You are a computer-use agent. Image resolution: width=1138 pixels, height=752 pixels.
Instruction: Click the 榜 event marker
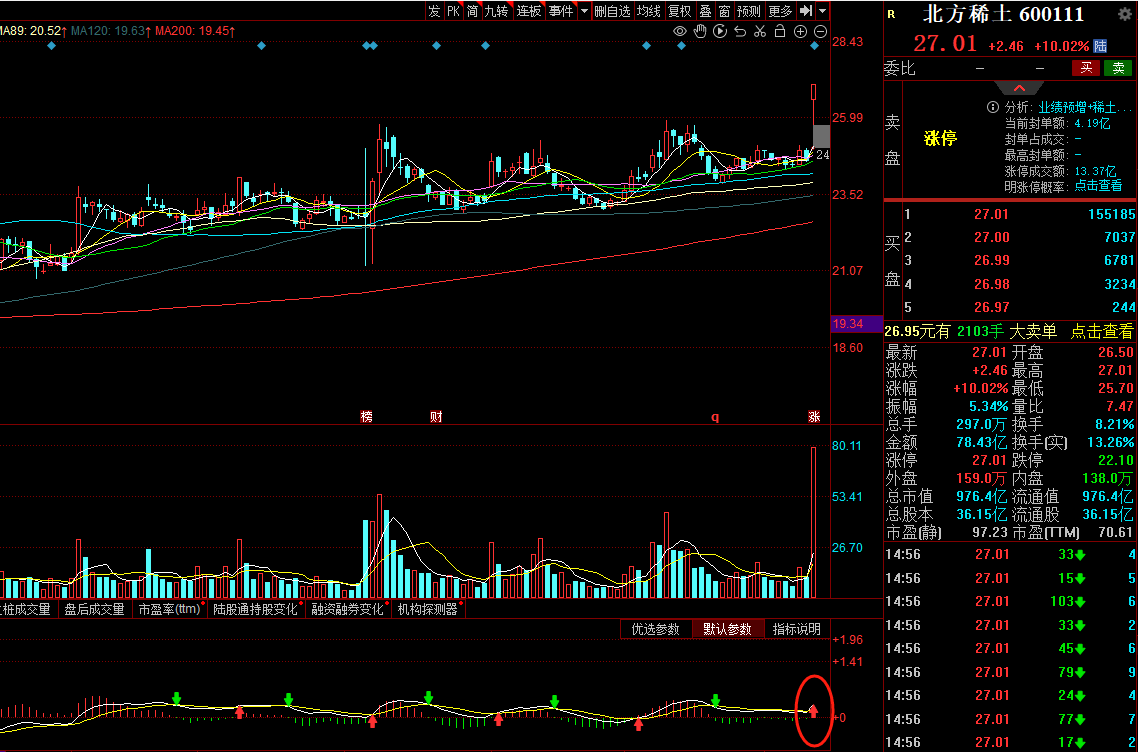(x=367, y=417)
